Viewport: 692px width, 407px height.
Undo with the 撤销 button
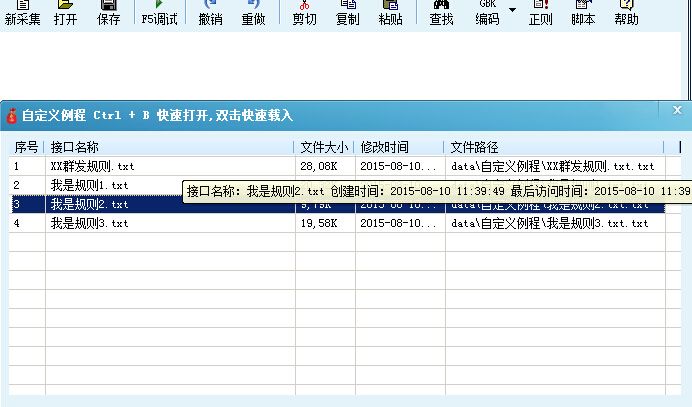211,13
